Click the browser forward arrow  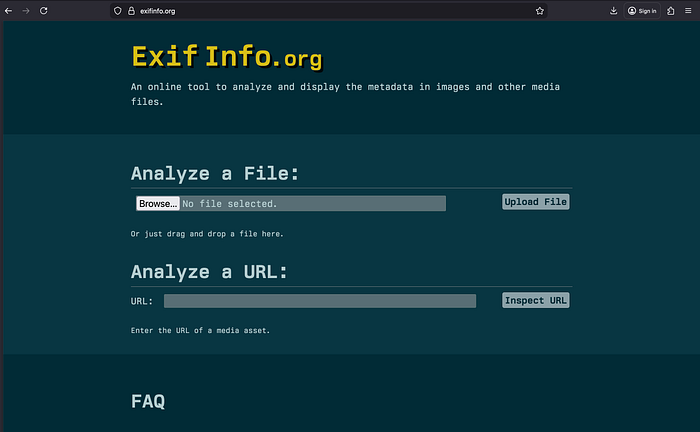click(26, 11)
